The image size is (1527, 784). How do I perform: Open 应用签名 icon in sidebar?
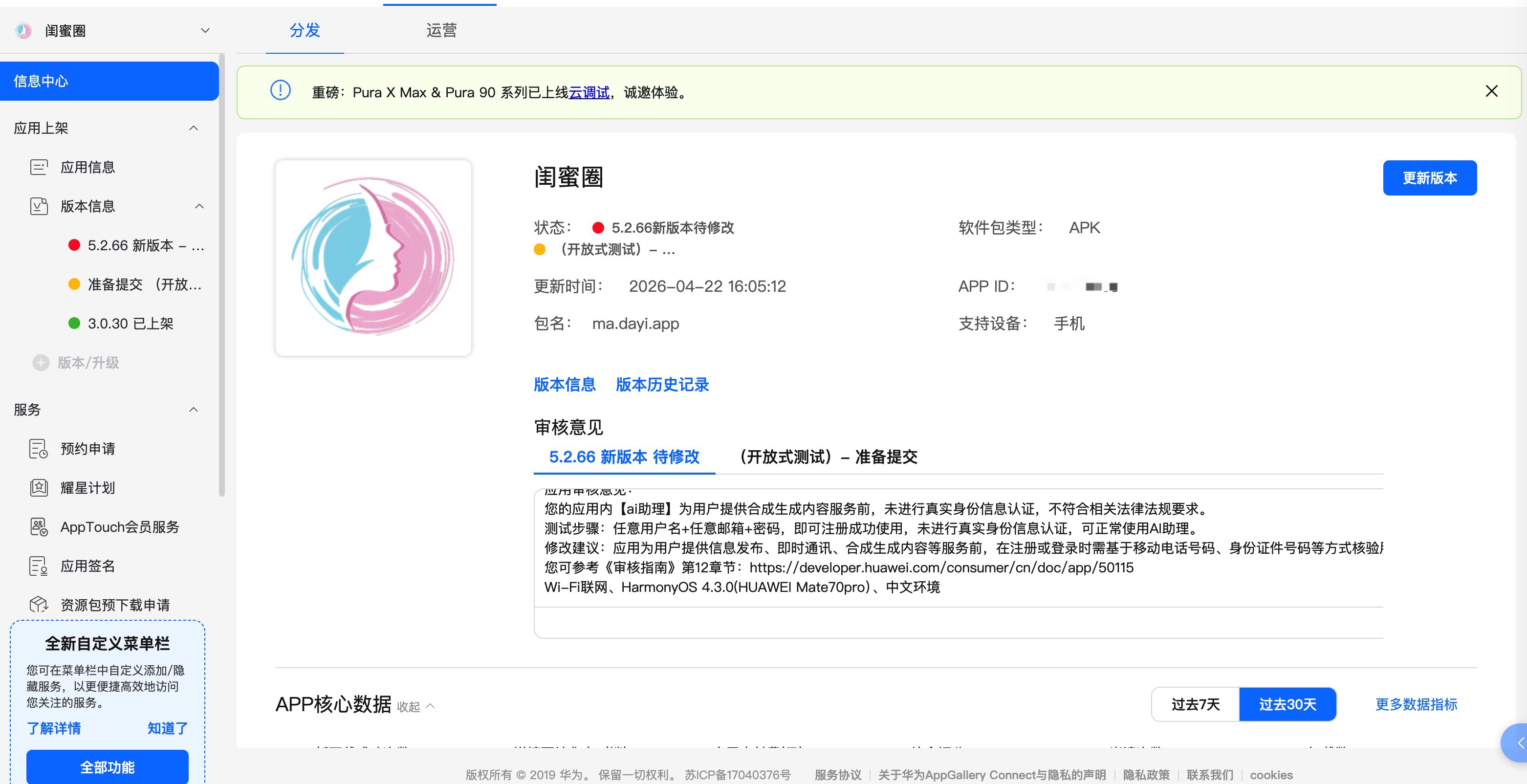(39, 566)
